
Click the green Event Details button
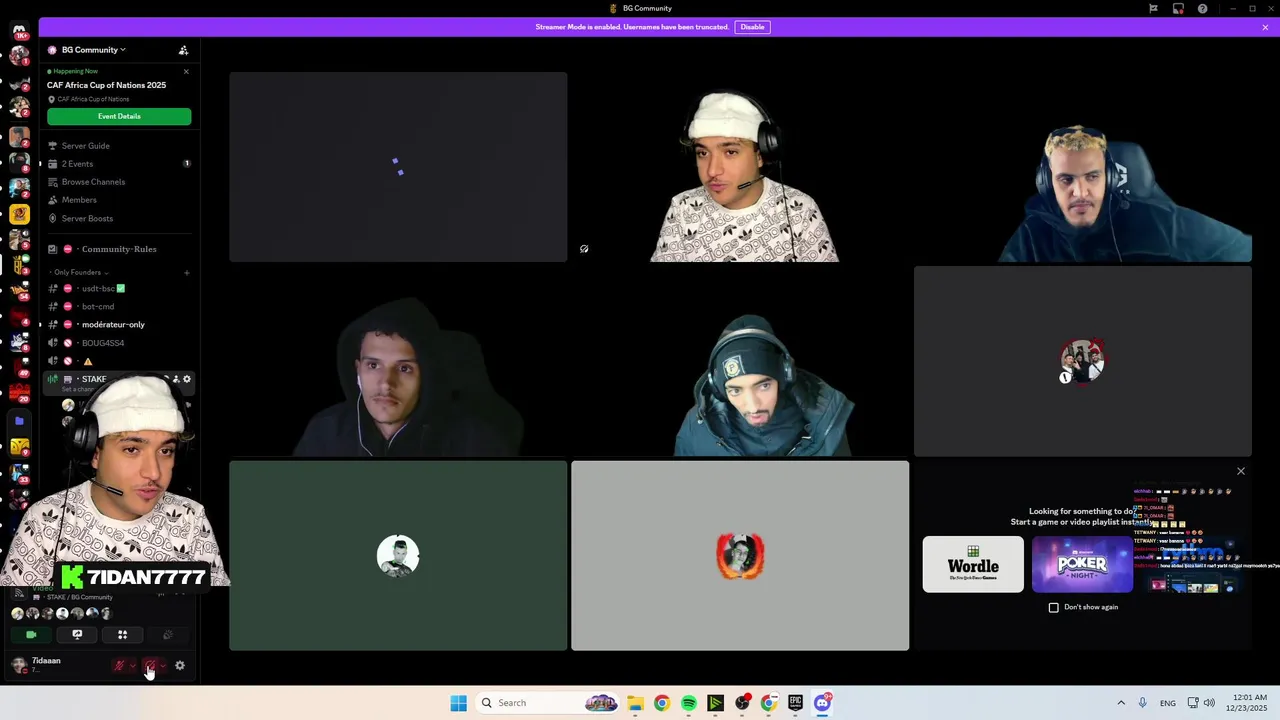pos(119,116)
